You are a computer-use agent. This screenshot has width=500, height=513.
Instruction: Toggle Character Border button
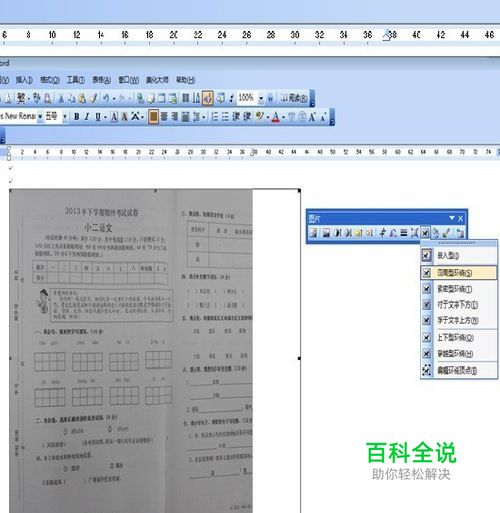click(114, 117)
